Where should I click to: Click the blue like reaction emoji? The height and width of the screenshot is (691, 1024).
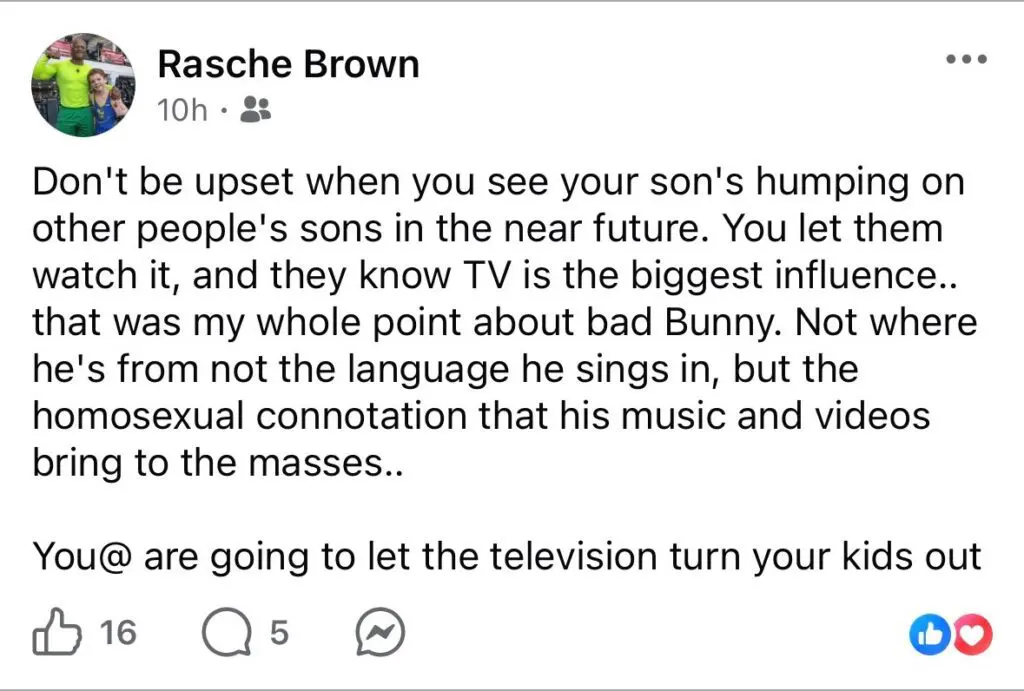[x=927, y=633]
